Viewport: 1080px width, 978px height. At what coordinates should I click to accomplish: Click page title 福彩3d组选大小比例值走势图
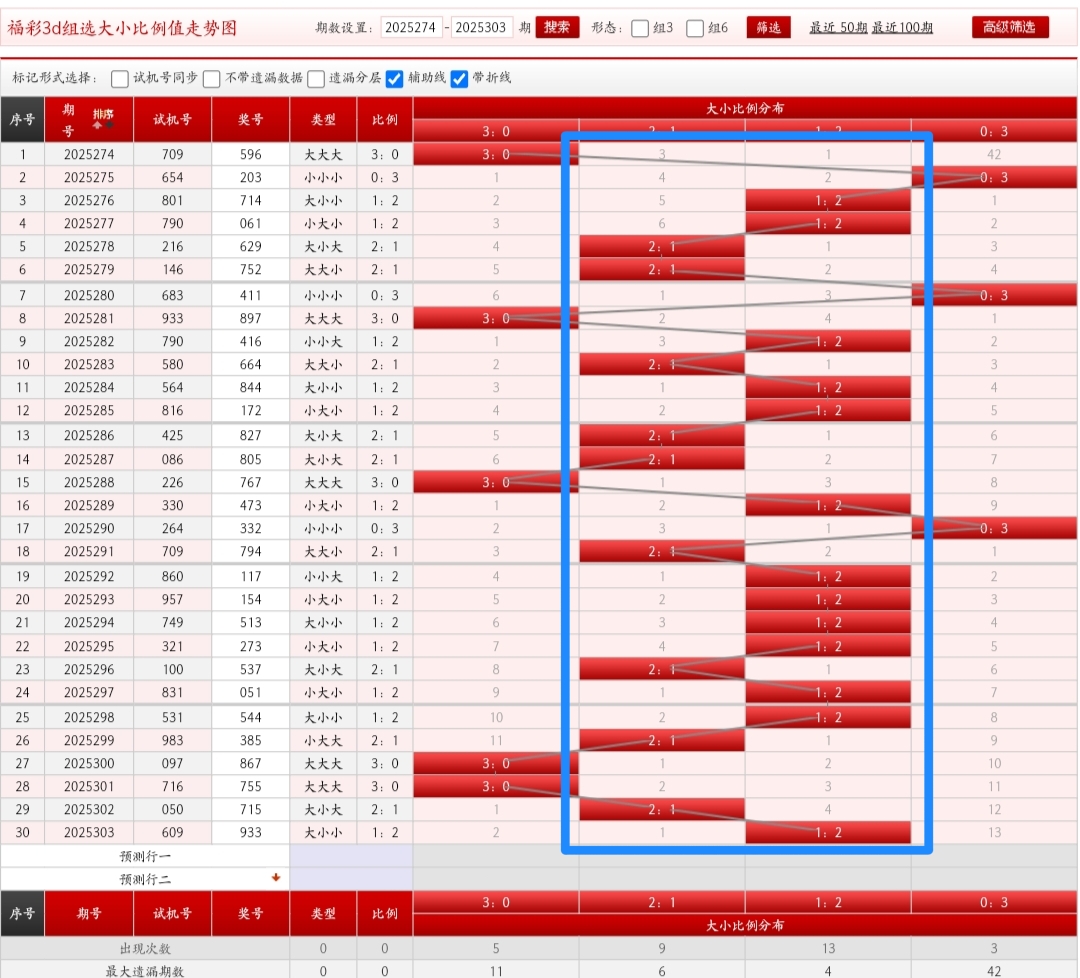coord(123,28)
